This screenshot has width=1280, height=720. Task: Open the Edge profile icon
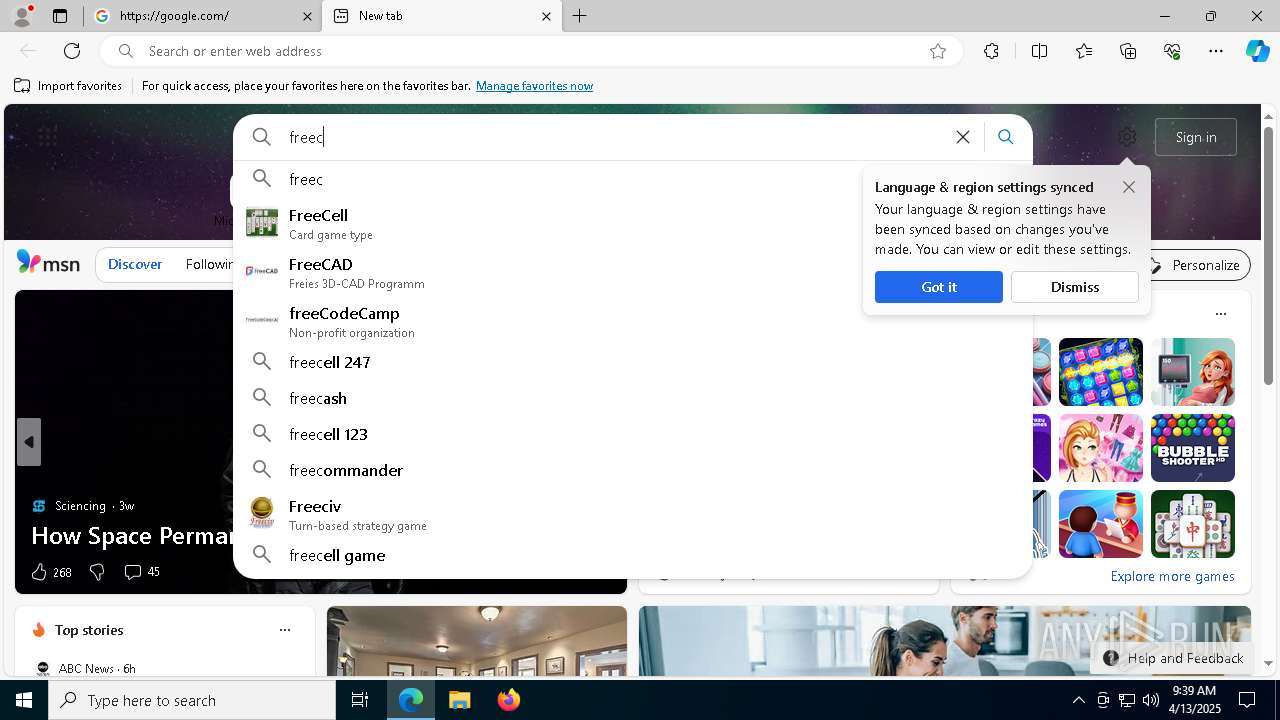click(22, 16)
